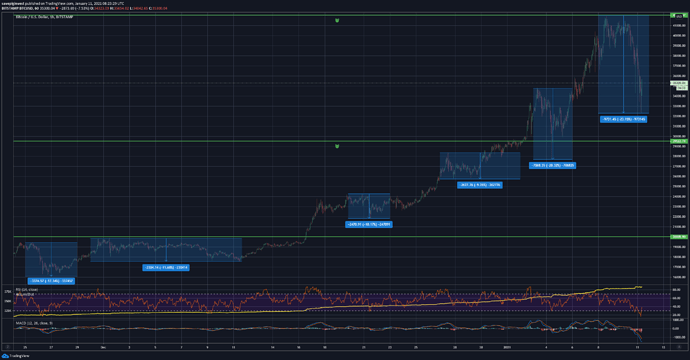
Task: Click the current price label on price axis
Action: tap(679, 83)
